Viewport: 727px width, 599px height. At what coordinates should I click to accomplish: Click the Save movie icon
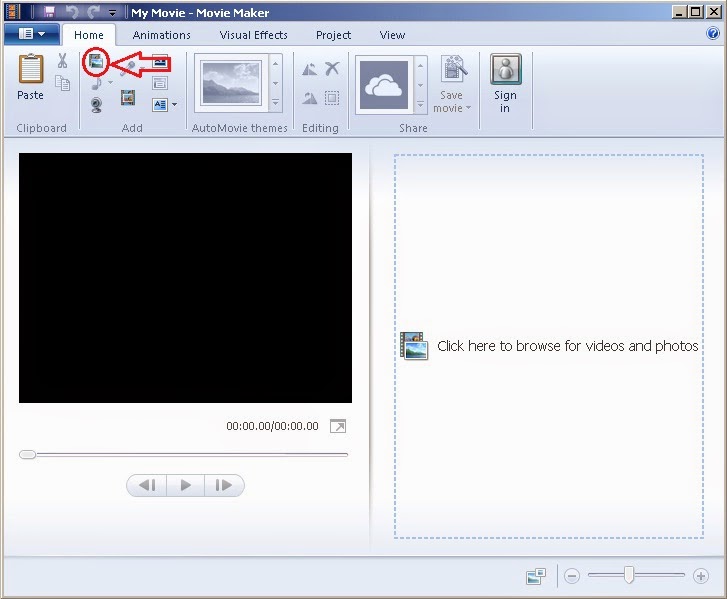[453, 70]
